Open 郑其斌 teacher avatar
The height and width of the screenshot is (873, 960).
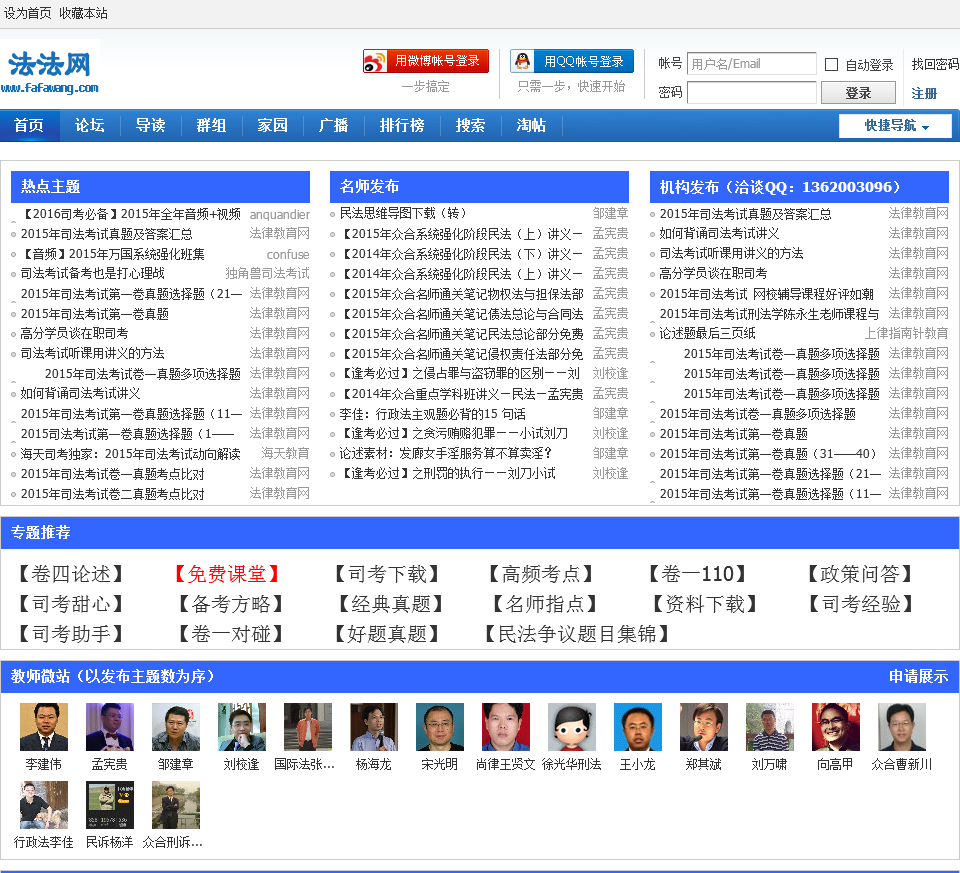(x=703, y=727)
